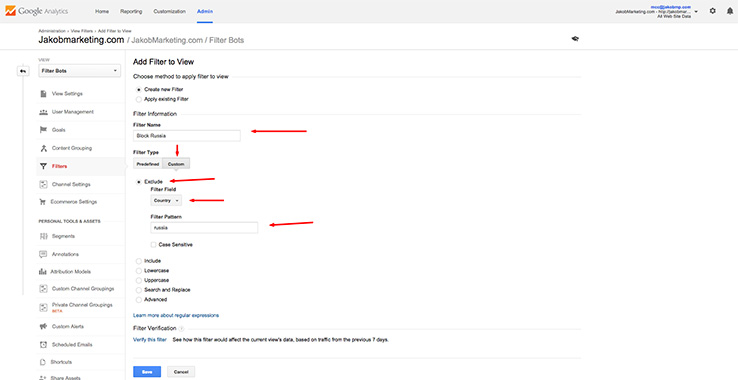Open the Filter Bots view dropdown
The height and width of the screenshot is (380, 738).
[x=80, y=71]
